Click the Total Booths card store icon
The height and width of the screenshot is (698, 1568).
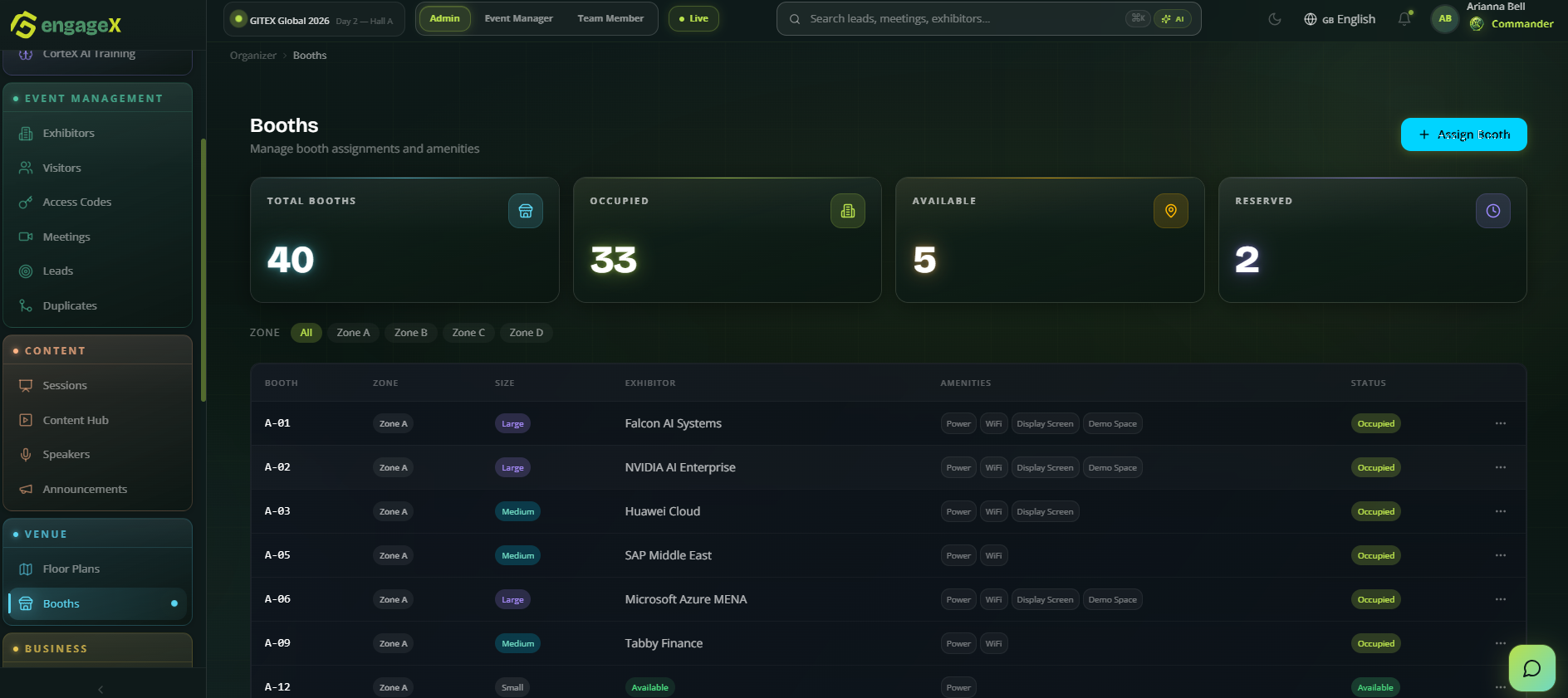pos(526,211)
